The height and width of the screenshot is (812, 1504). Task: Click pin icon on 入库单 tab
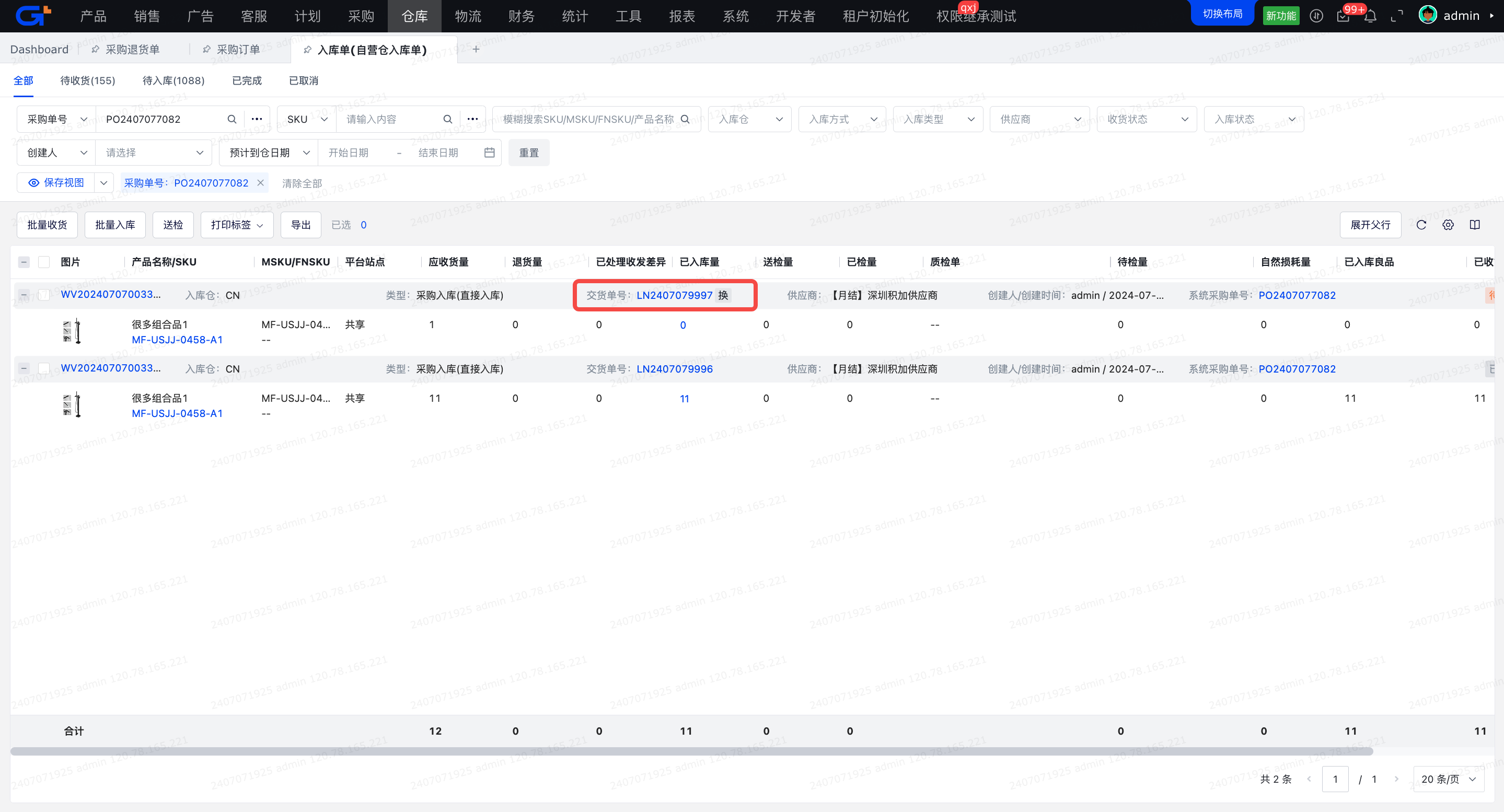tap(307, 50)
